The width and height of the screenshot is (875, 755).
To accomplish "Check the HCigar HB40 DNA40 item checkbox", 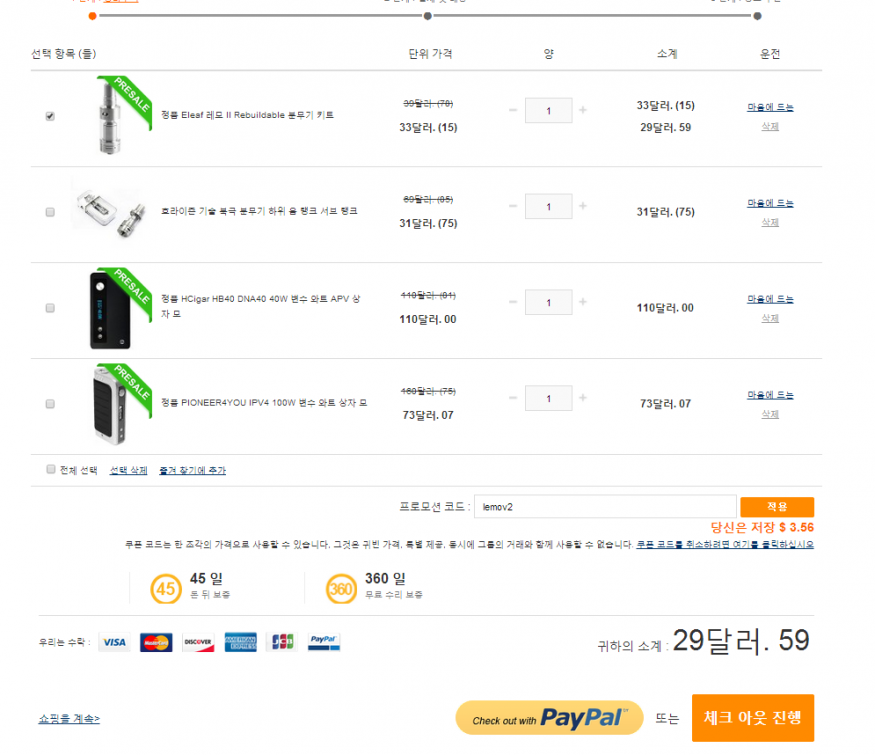I will click(50, 308).
